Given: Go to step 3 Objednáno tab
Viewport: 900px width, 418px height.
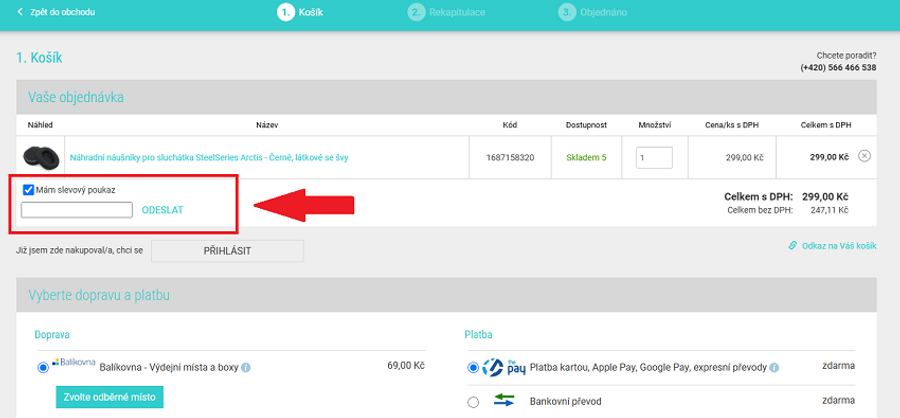Looking at the screenshot, I should [x=600, y=12].
